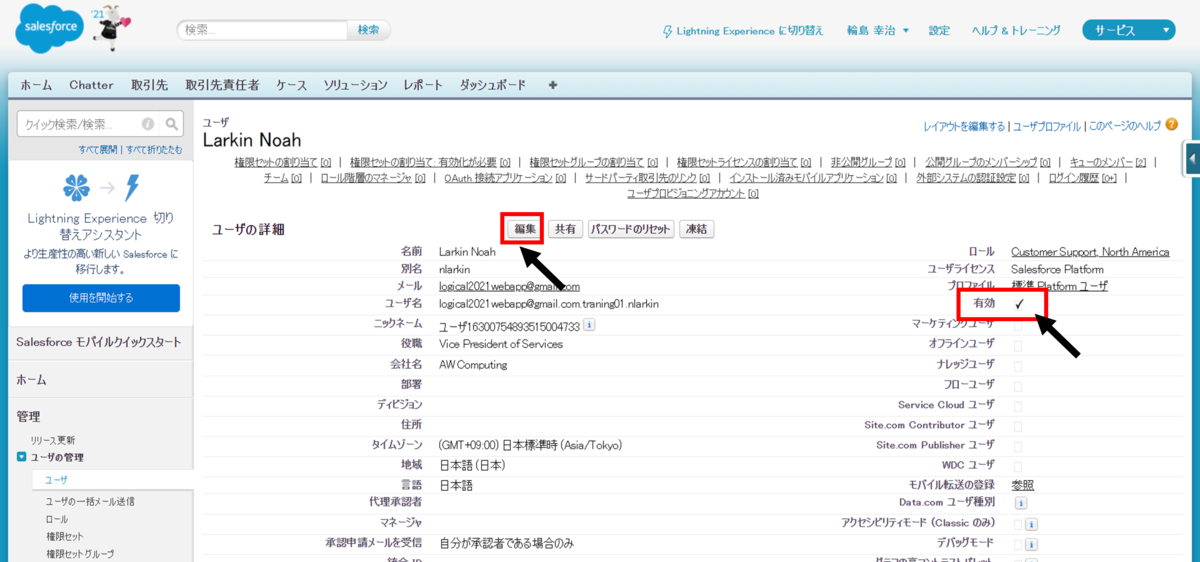Click the 使用を開始する button

pos(101,298)
